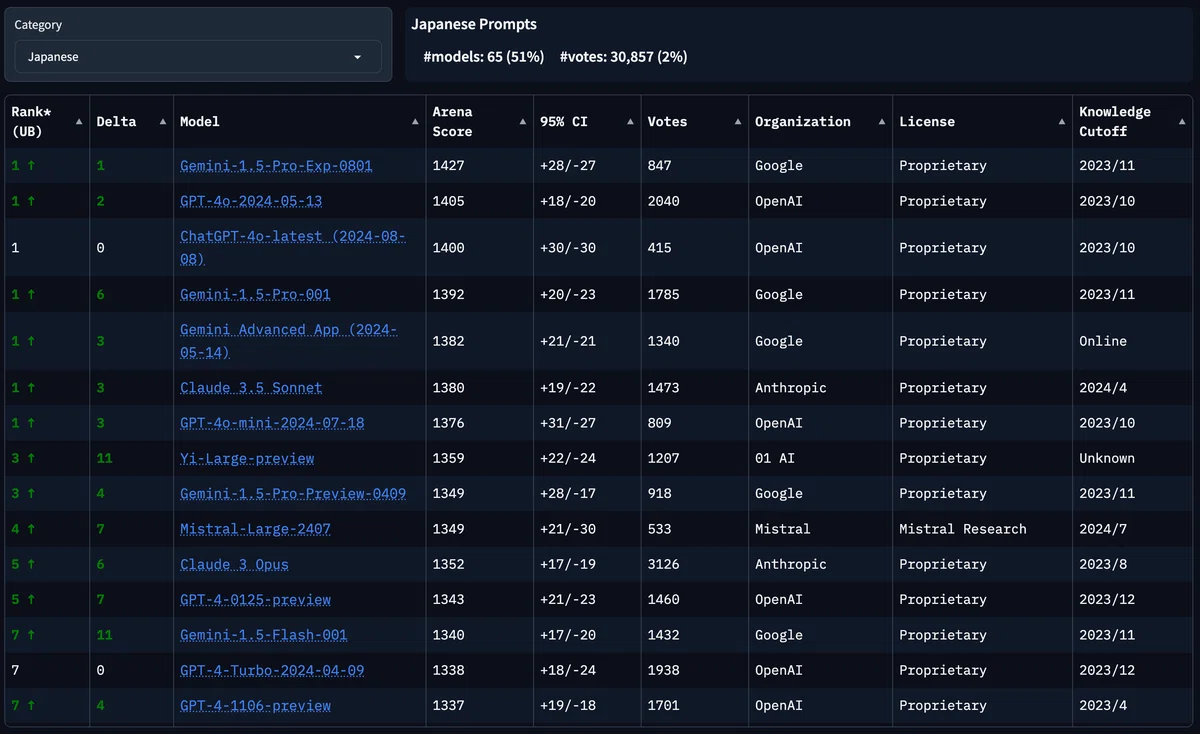Open the GPT-4-0125-preview link
The height and width of the screenshot is (734, 1200).
(255, 600)
